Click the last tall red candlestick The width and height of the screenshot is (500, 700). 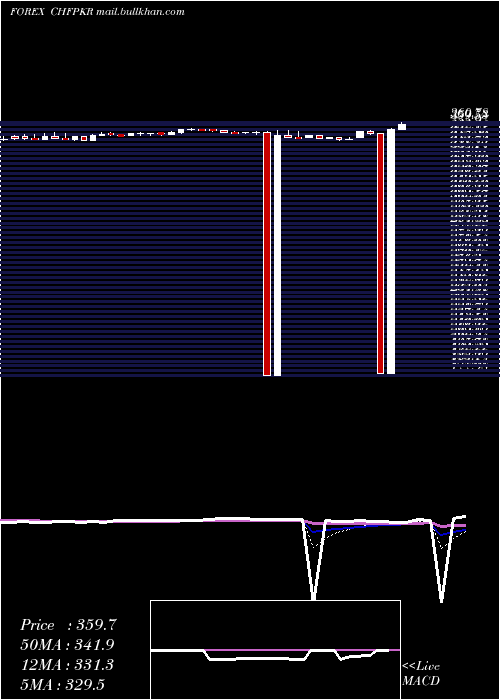(380, 253)
